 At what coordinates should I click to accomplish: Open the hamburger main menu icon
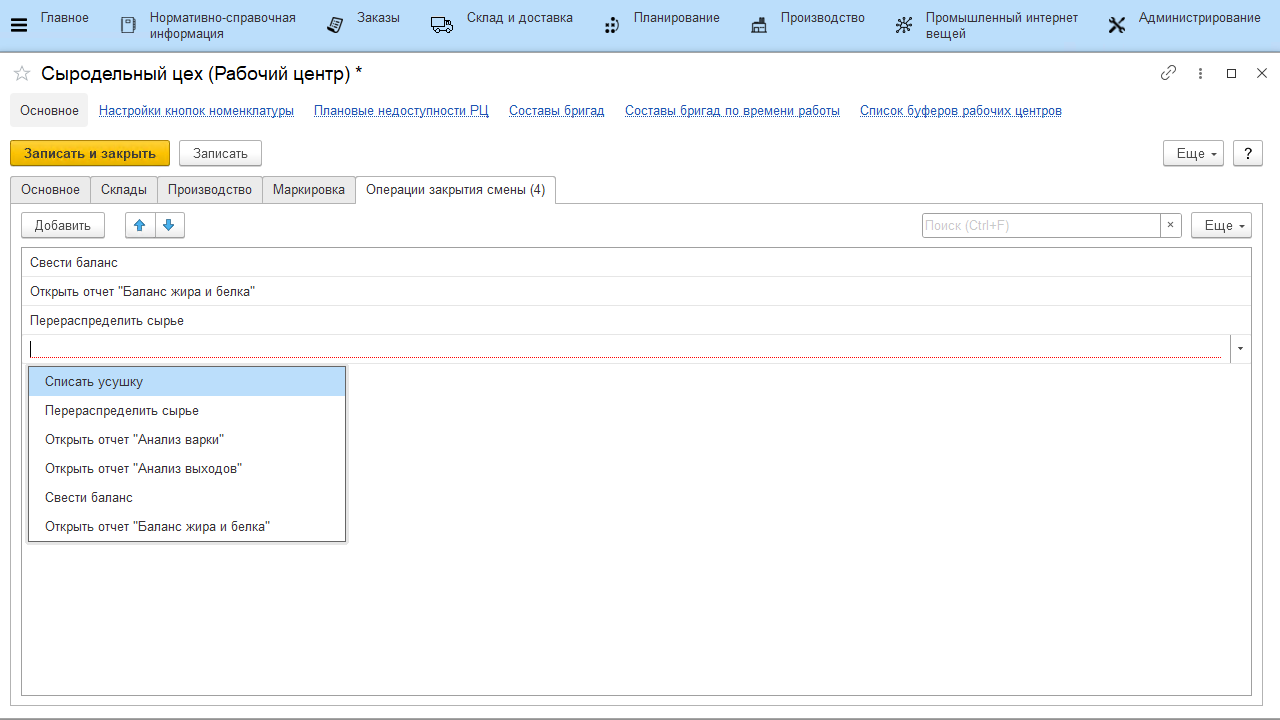(x=19, y=25)
